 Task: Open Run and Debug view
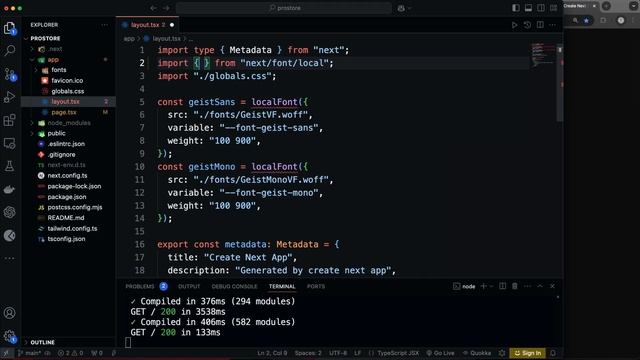tap(9, 97)
